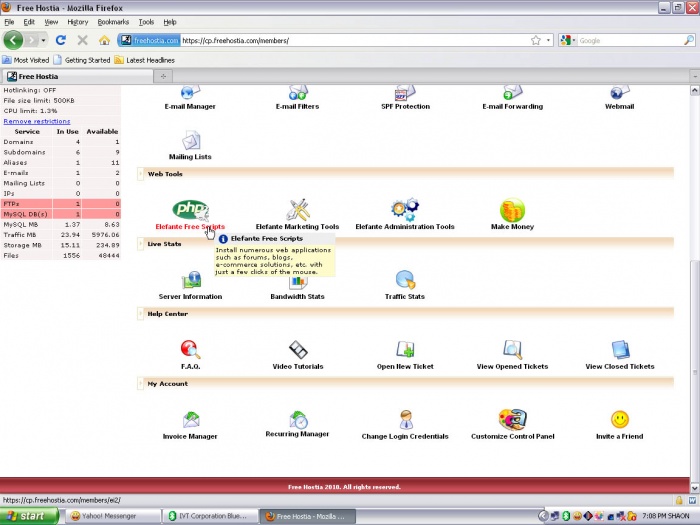Launch Elefante Administration Tools
This screenshot has height=525, width=700.
click(x=404, y=209)
